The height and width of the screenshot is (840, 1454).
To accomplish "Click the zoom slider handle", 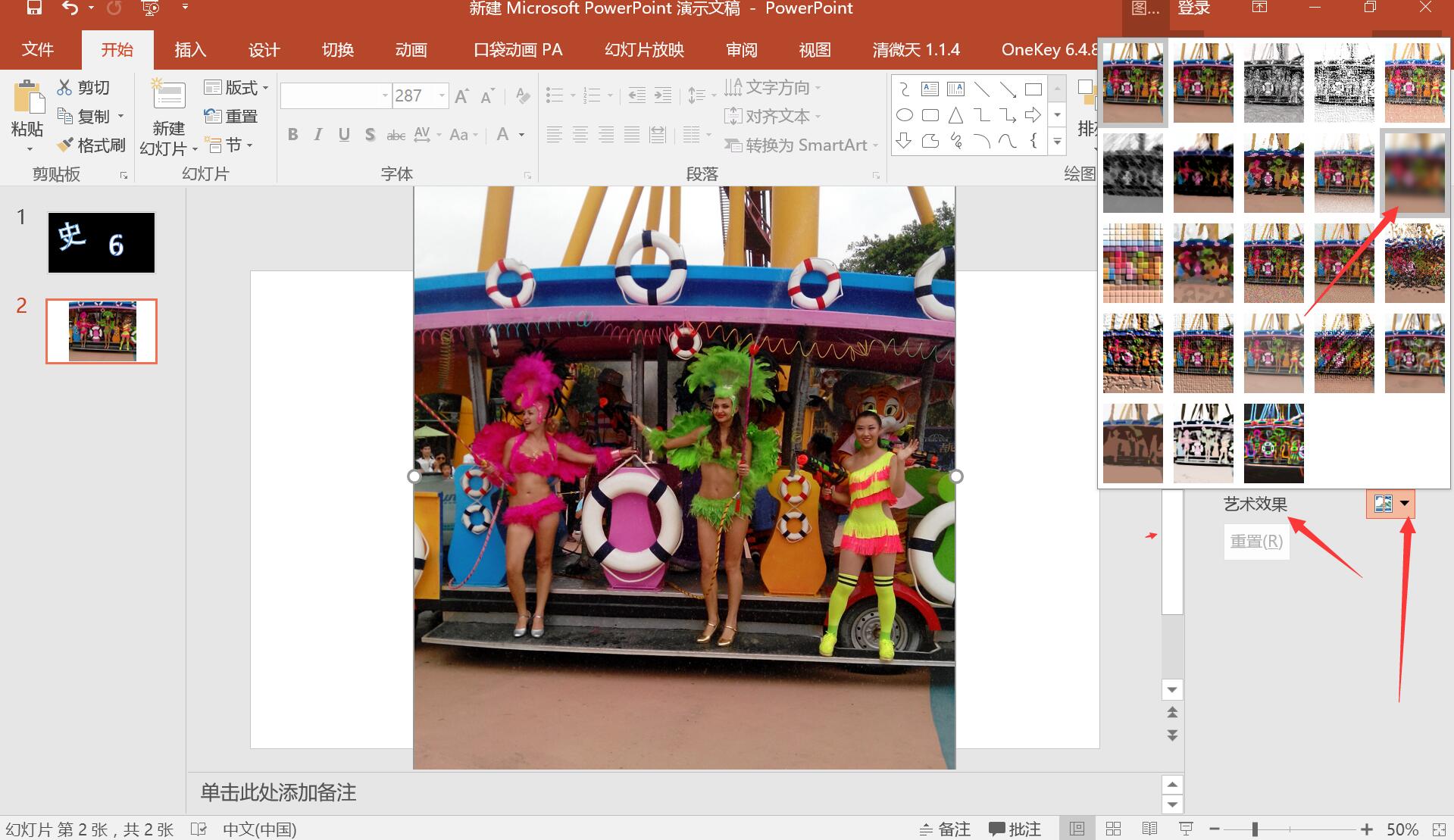I will coord(1255,829).
